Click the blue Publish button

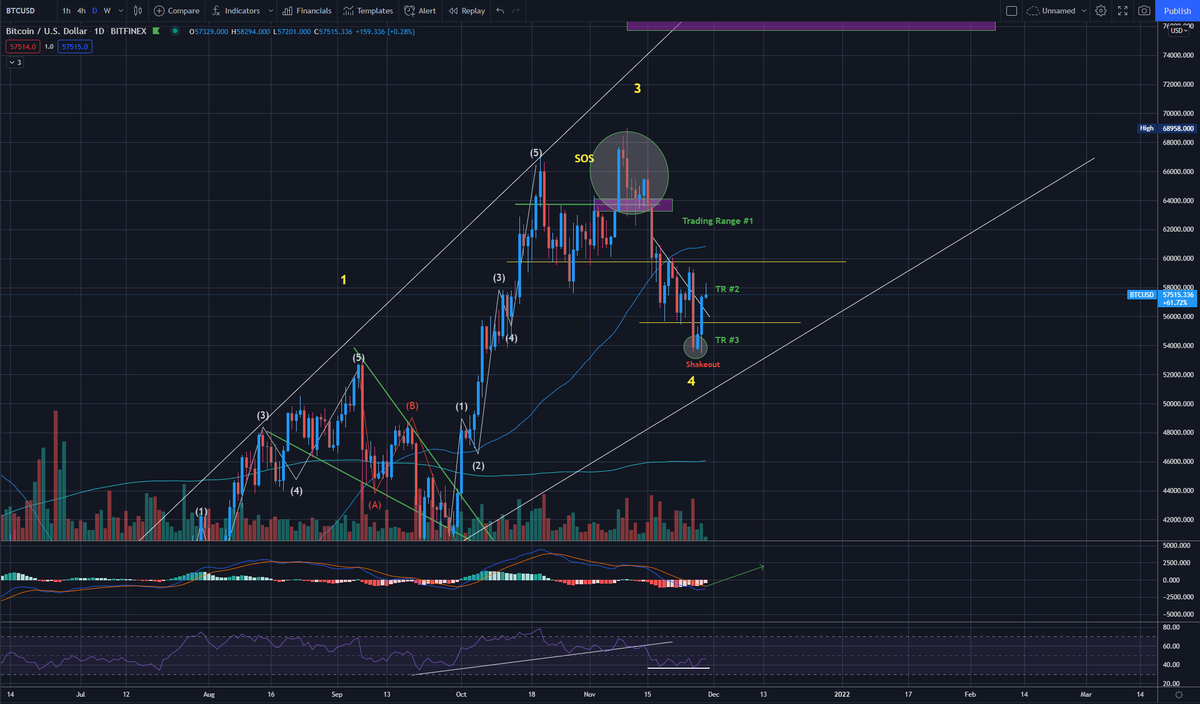point(1177,10)
